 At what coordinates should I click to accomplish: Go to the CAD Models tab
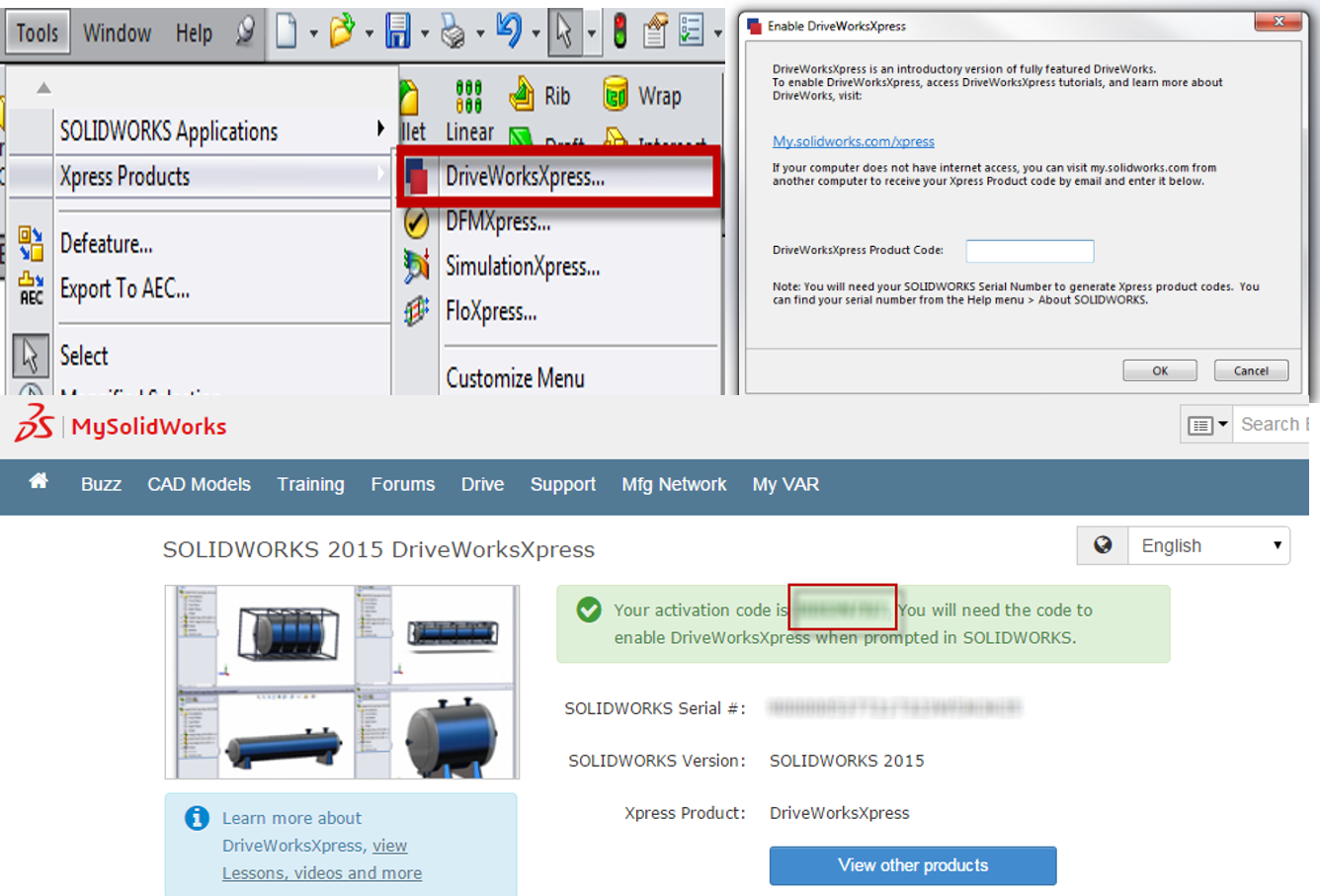[199, 484]
